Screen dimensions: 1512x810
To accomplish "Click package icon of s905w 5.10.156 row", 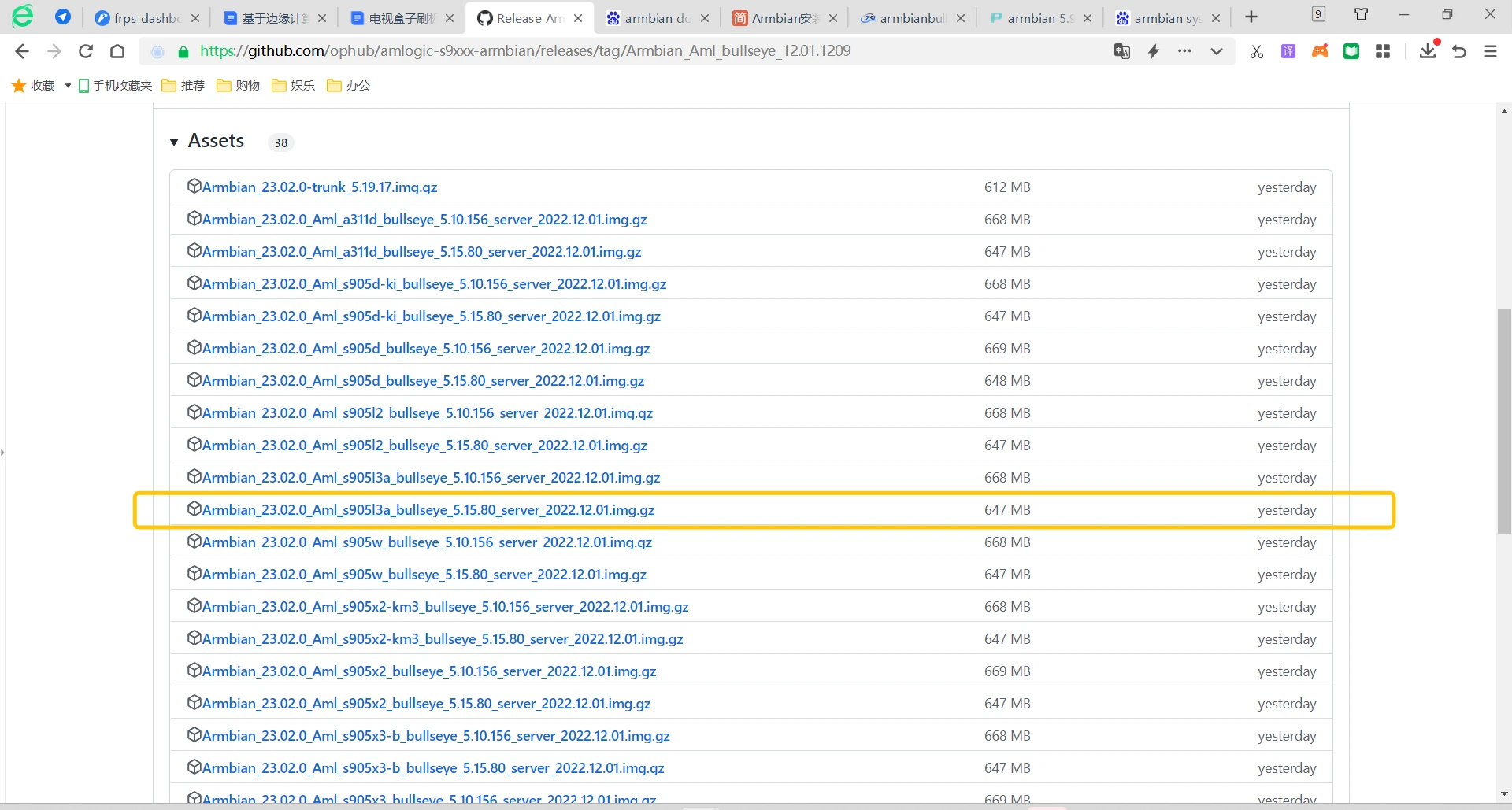I will [194, 542].
